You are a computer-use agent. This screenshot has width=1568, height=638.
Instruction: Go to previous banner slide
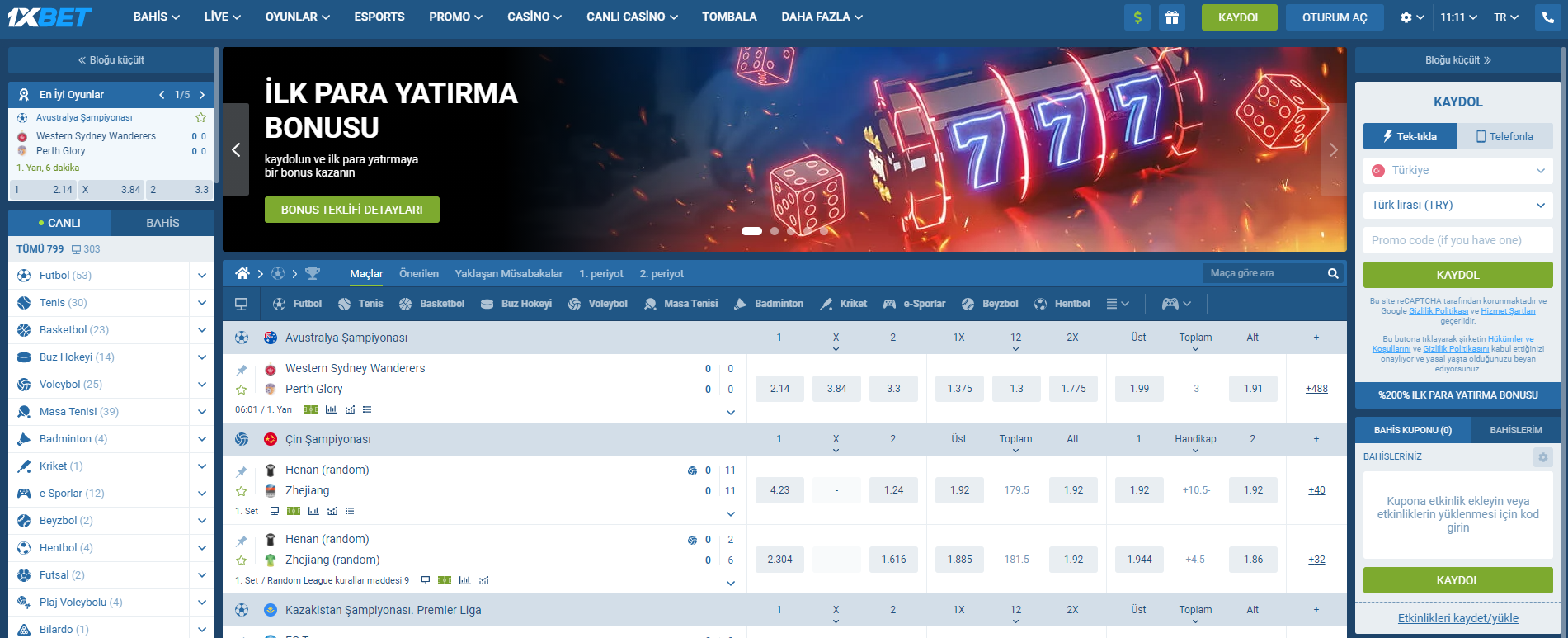click(x=236, y=149)
